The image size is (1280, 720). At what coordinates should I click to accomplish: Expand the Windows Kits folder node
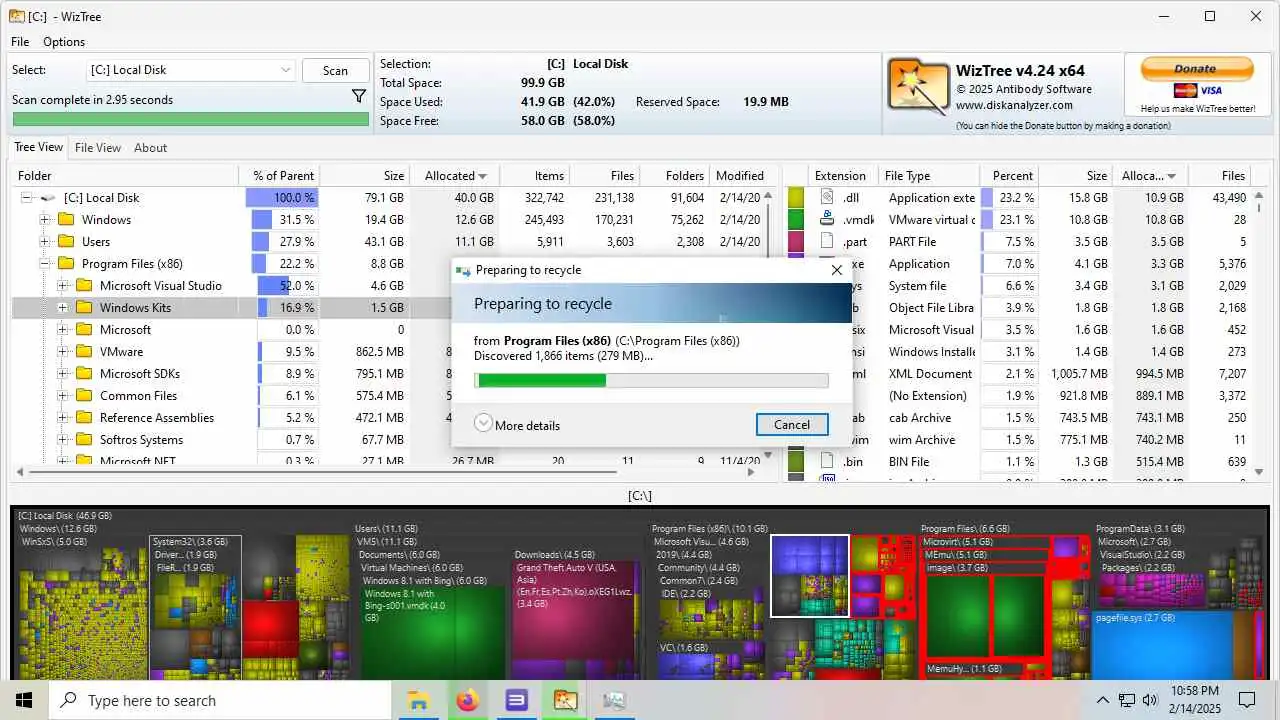click(63, 308)
